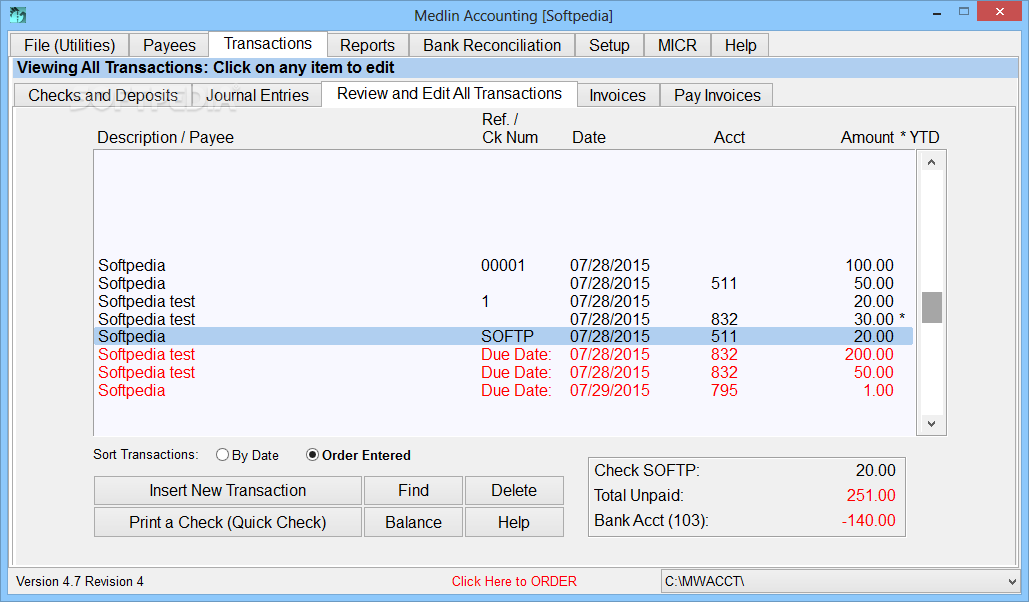Click the Ref. / Ck Num column header
Viewport: 1029px width, 602px height.
coord(510,128)
